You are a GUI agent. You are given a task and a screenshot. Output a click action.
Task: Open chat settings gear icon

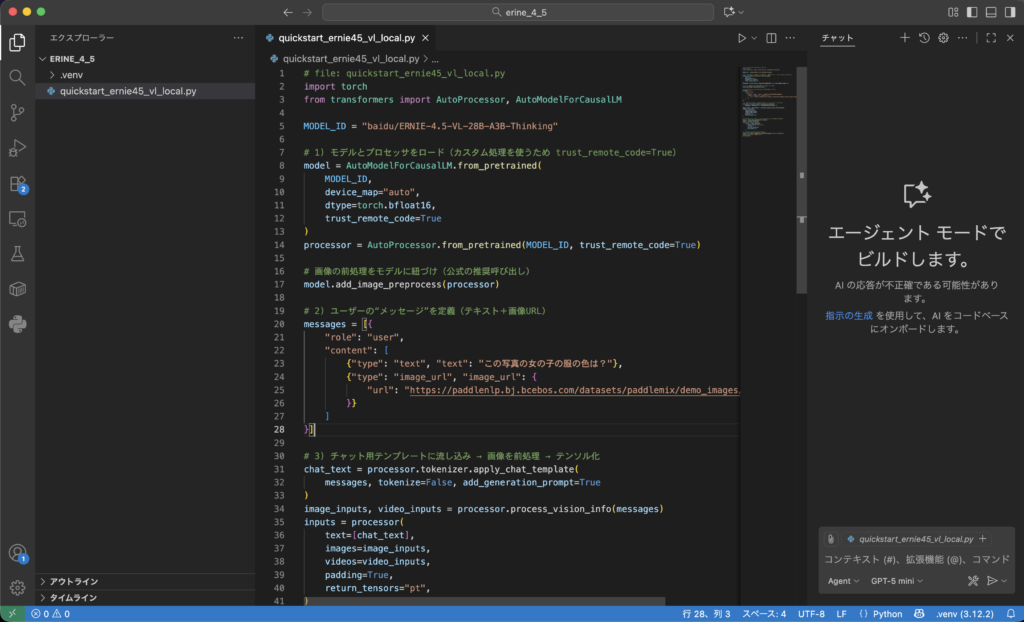(943, 38)
